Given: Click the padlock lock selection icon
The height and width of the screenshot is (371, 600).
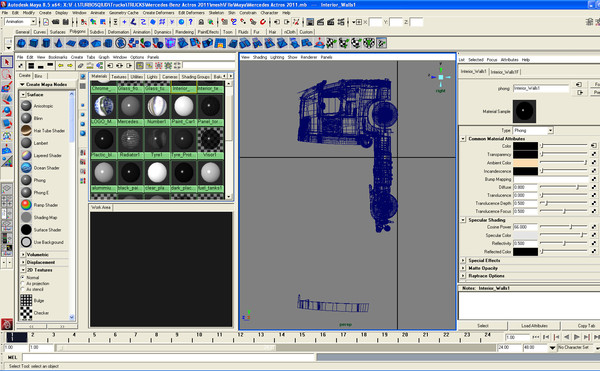Looking at the screenshot, I should pyautogui.click(x=201, y=22).
